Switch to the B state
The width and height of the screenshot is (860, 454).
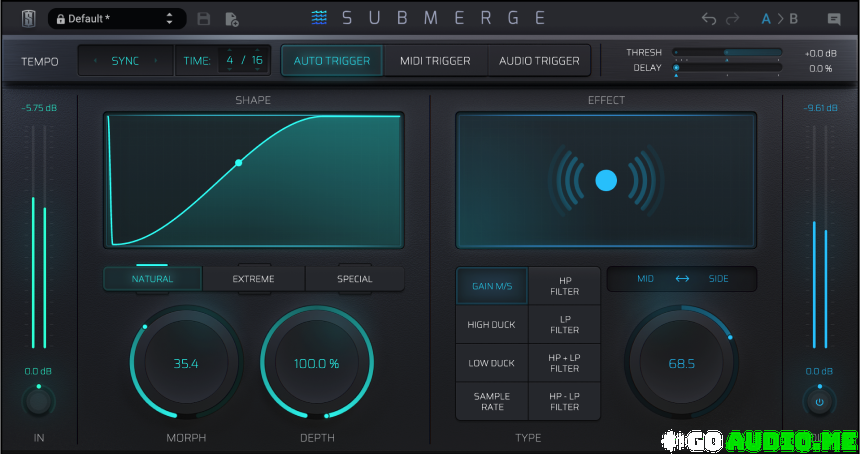(x=794, y=19)
